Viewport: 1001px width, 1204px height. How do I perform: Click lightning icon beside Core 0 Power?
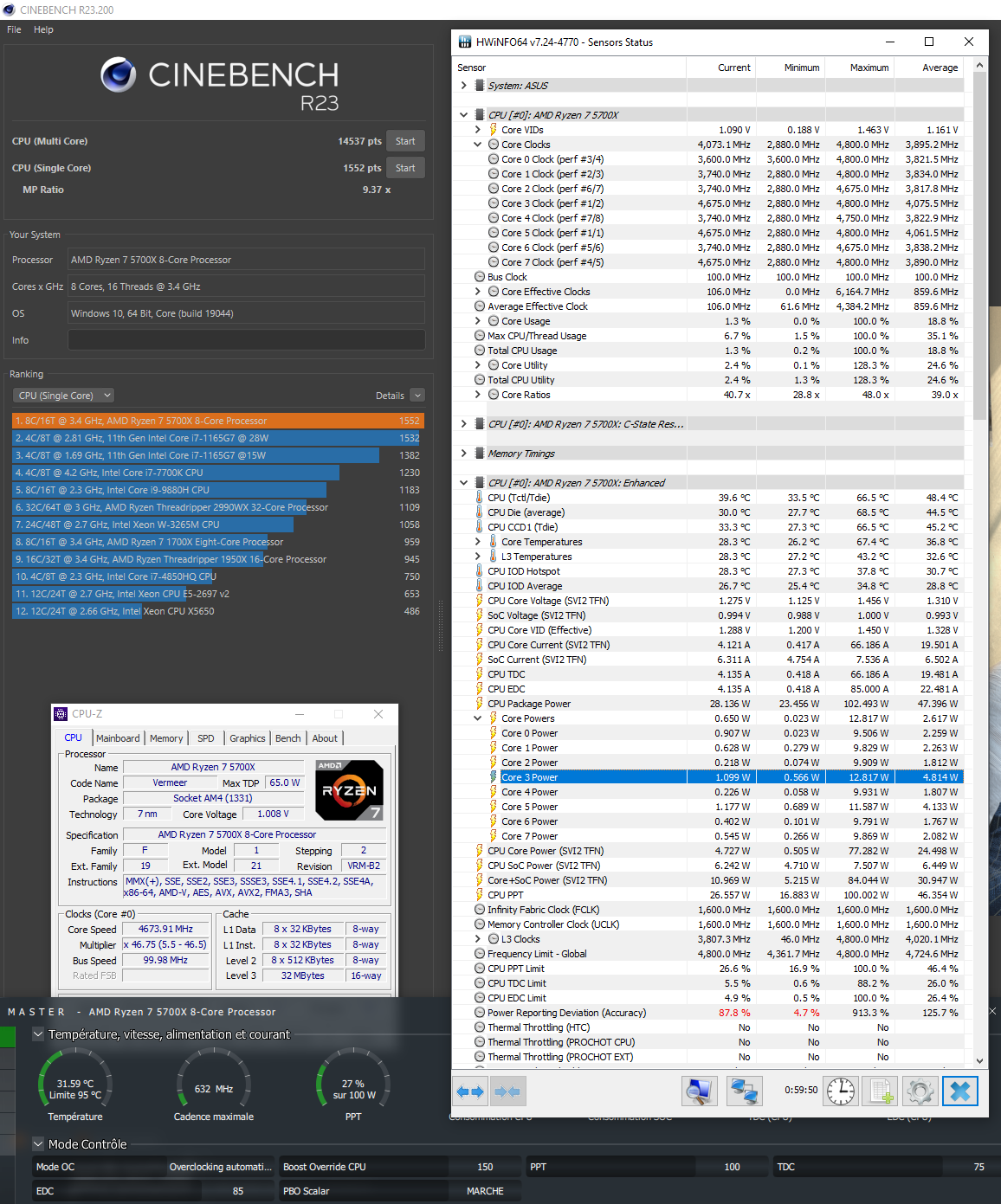[x=494, y=733]
